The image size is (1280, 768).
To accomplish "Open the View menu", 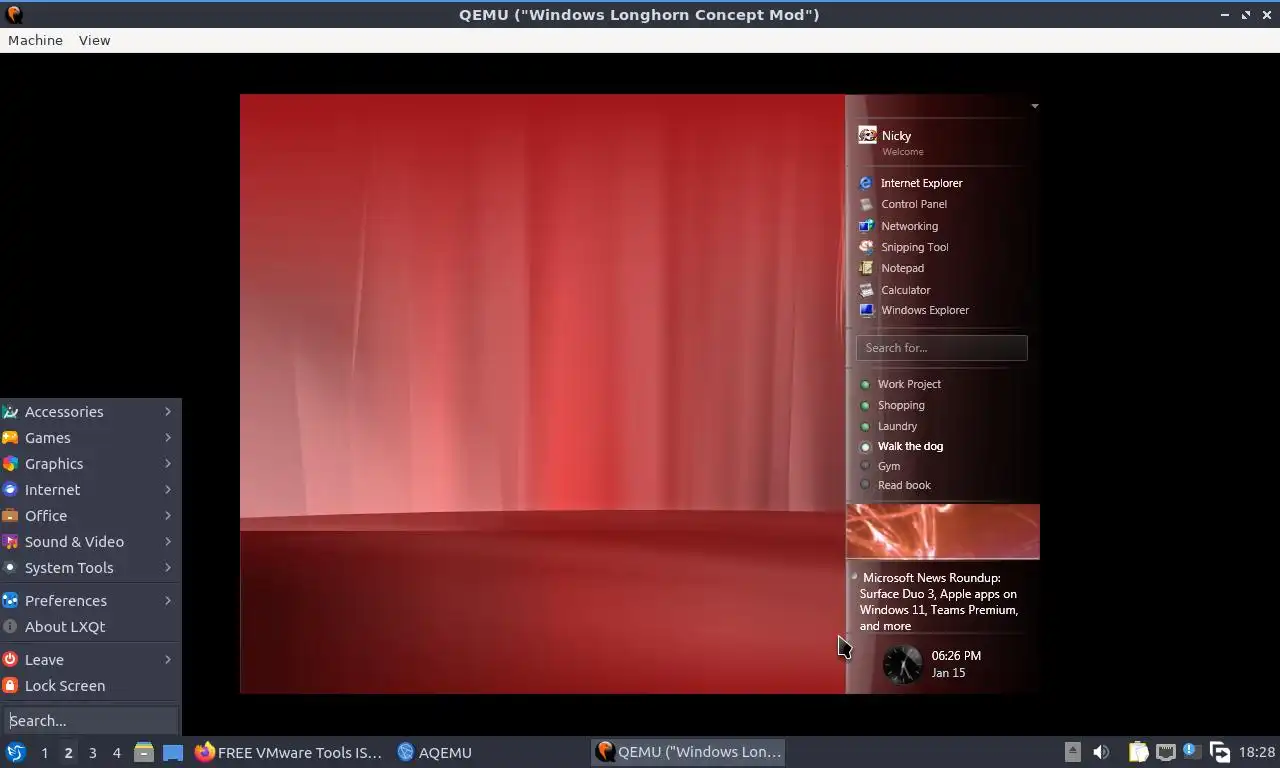I will [x=94, y=40].
